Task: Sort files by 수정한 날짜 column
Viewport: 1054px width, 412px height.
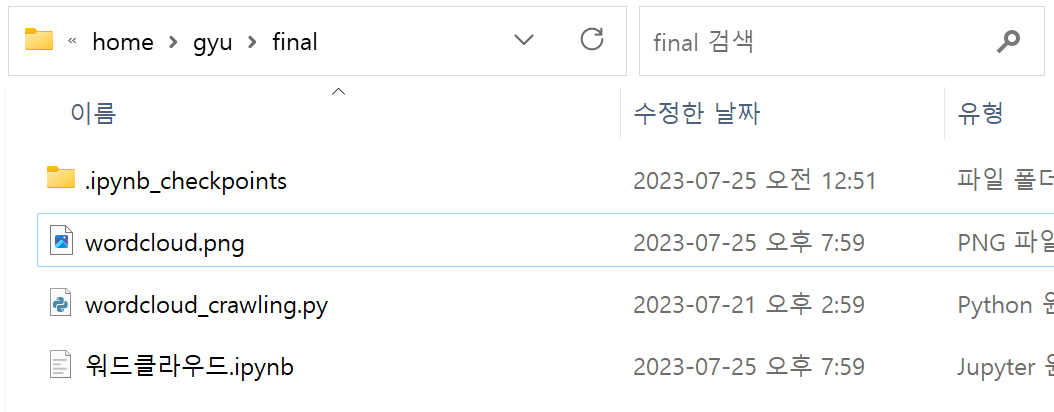Action: 696,114
